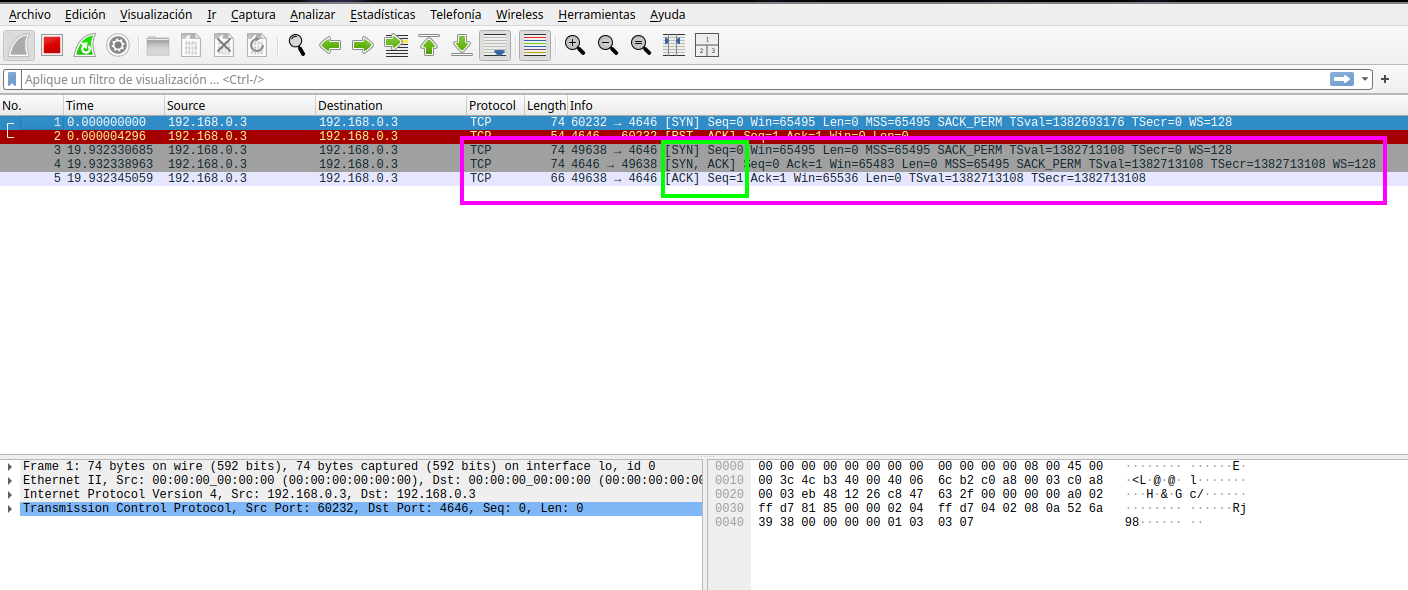
Task: Select packet 4 SYN, ACK row
Action: (704, 164)
